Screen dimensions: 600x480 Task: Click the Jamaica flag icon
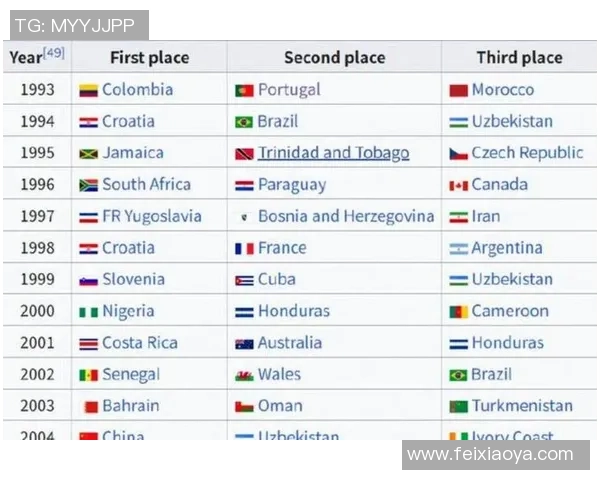[88, 154]
